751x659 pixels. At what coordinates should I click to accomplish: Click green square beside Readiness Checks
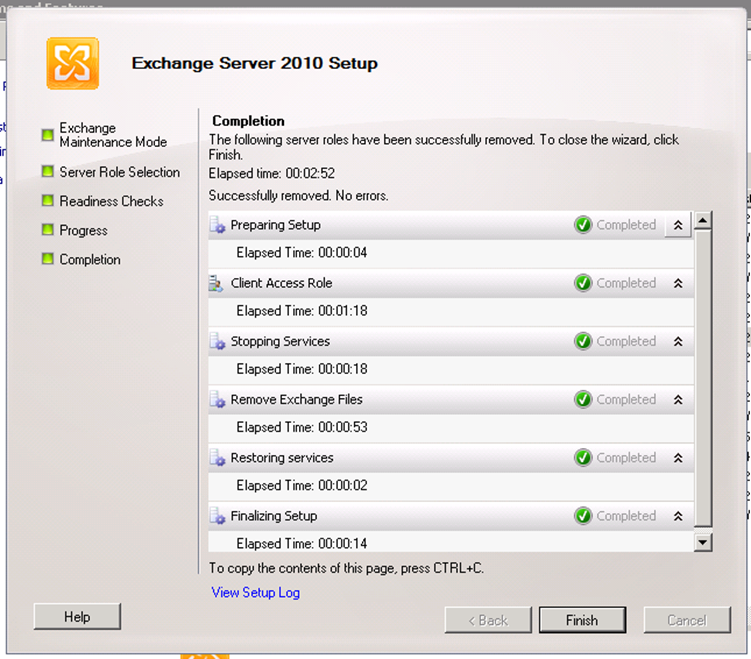point(47,200)
